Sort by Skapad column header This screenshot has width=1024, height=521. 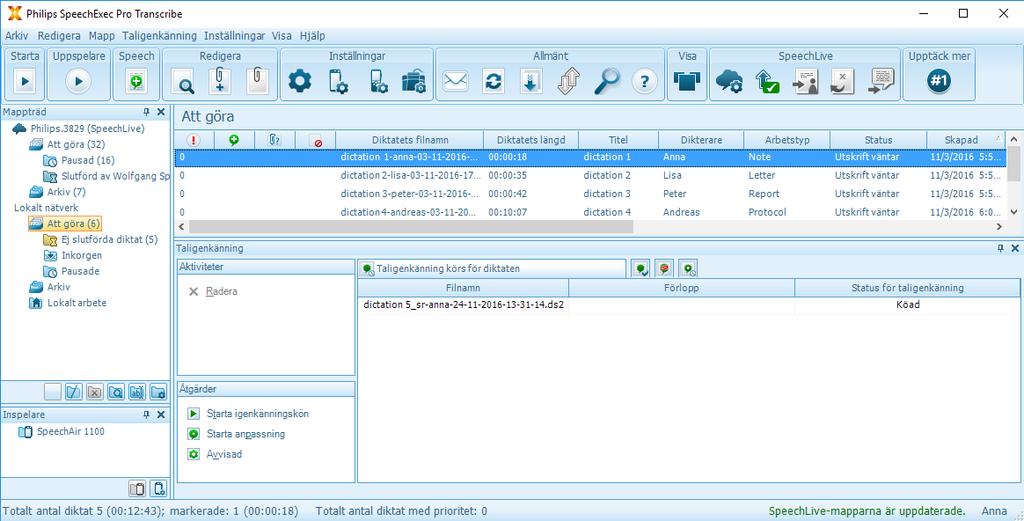click(964, 140)
